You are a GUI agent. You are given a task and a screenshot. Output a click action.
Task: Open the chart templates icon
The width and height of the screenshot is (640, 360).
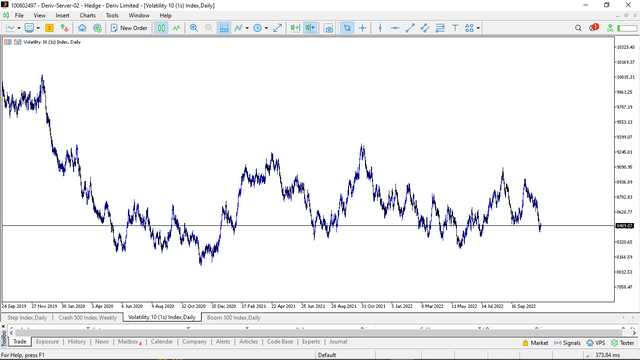pyautogui.click(x=29, y=28)
